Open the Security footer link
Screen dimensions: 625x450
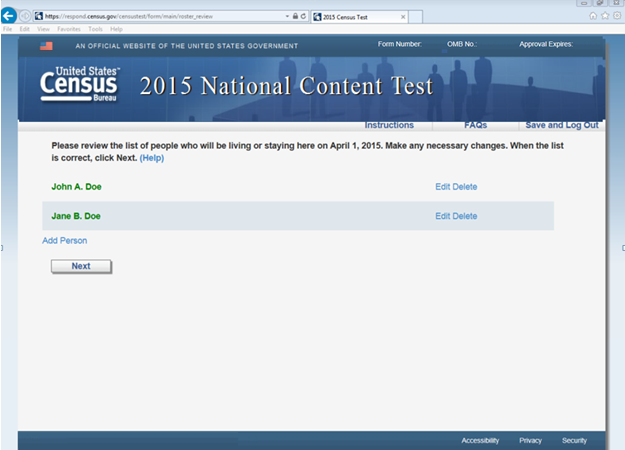[x=574, y=440]
